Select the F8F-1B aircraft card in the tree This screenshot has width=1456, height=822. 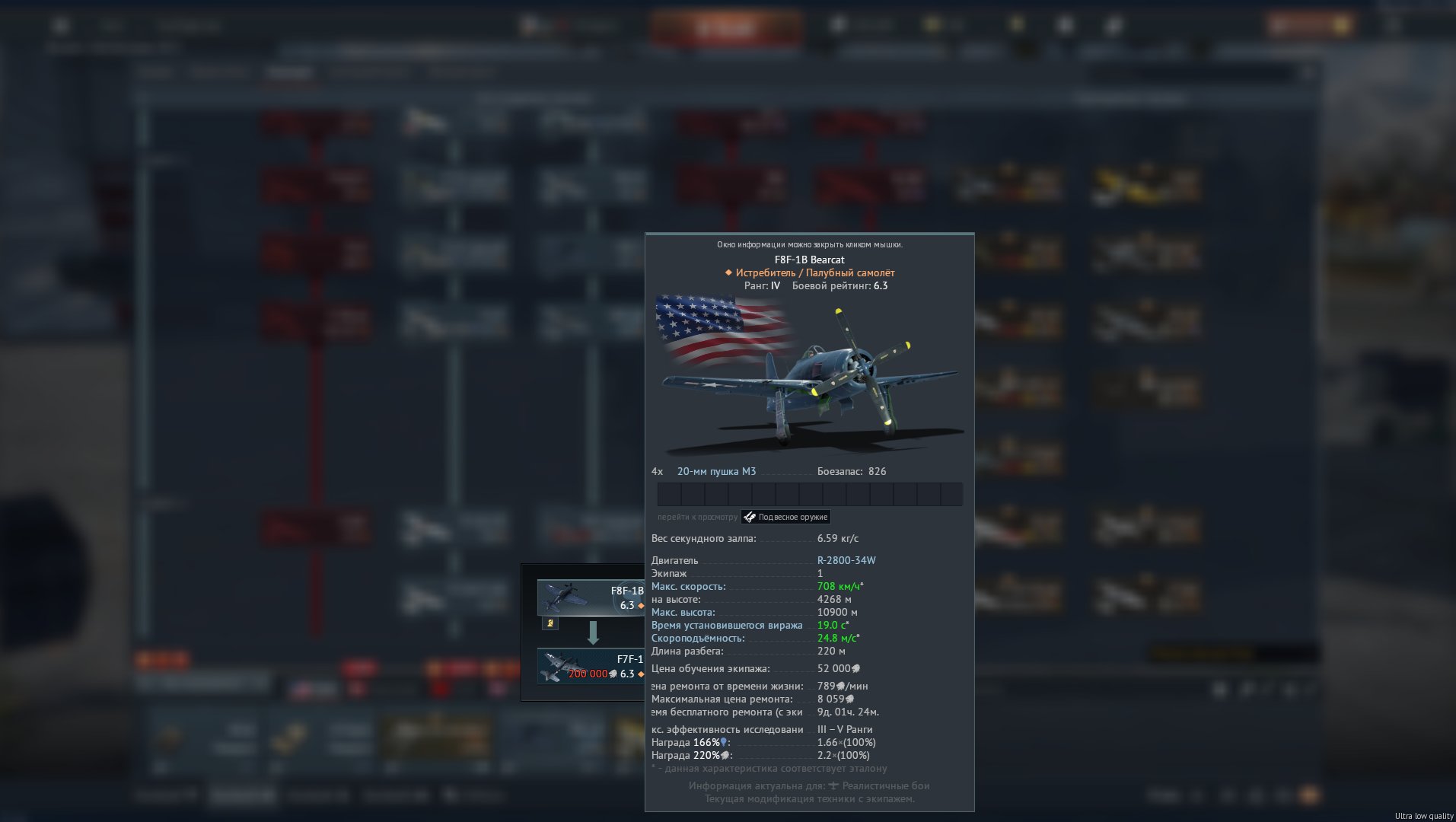pos(591,597)
